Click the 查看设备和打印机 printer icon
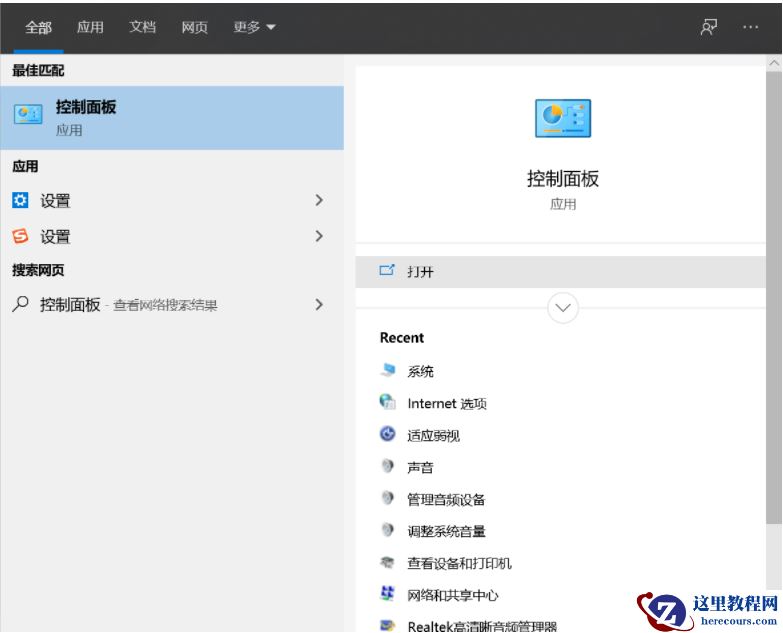Image resolution: width=783 pixels, height=633 pixels. coord(388,562)
